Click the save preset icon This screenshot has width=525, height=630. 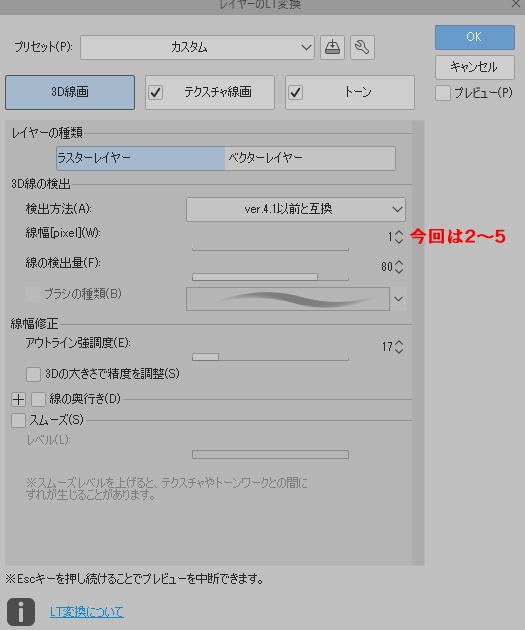332,47
